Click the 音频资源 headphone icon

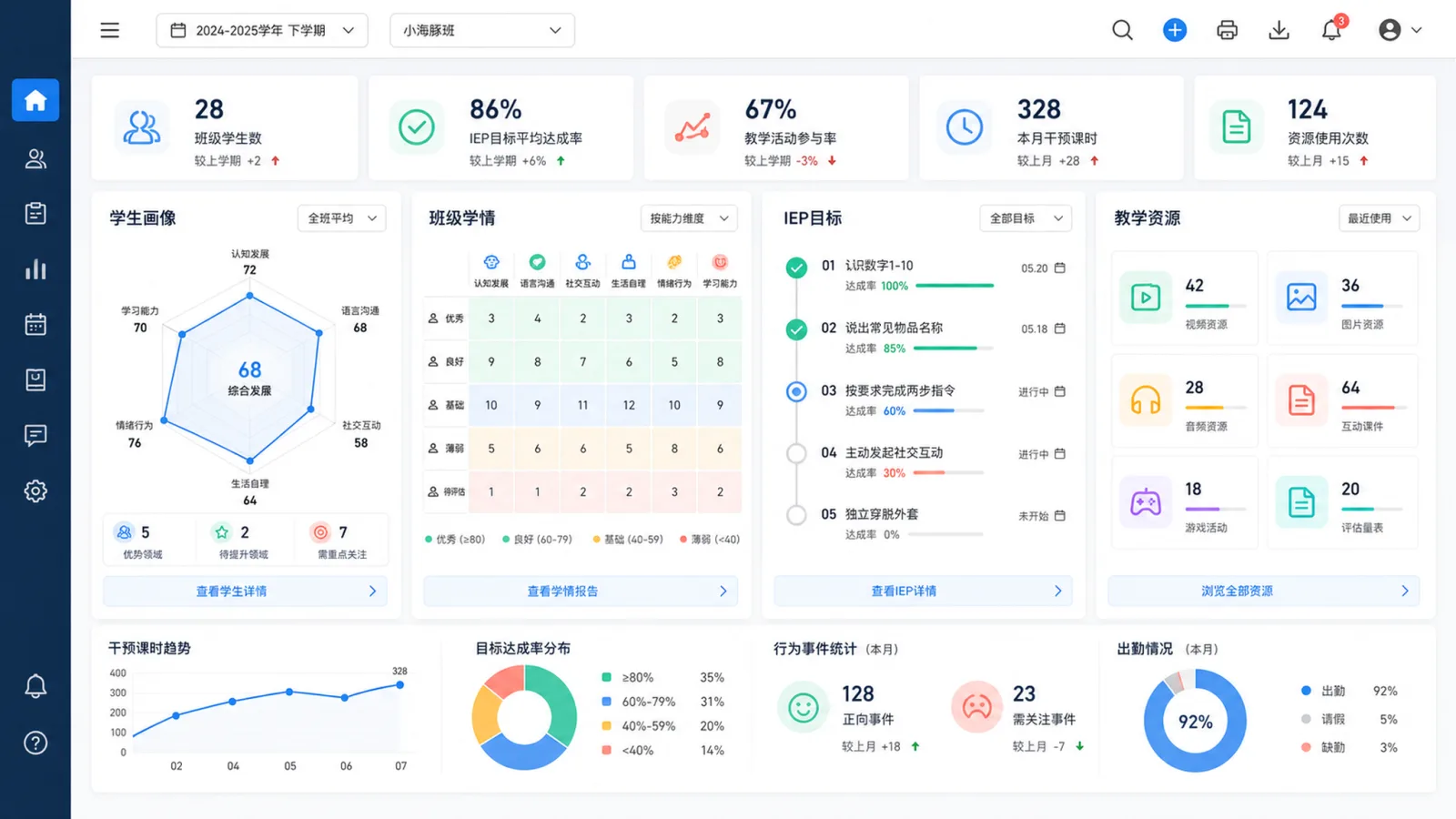coord(1145,399)
